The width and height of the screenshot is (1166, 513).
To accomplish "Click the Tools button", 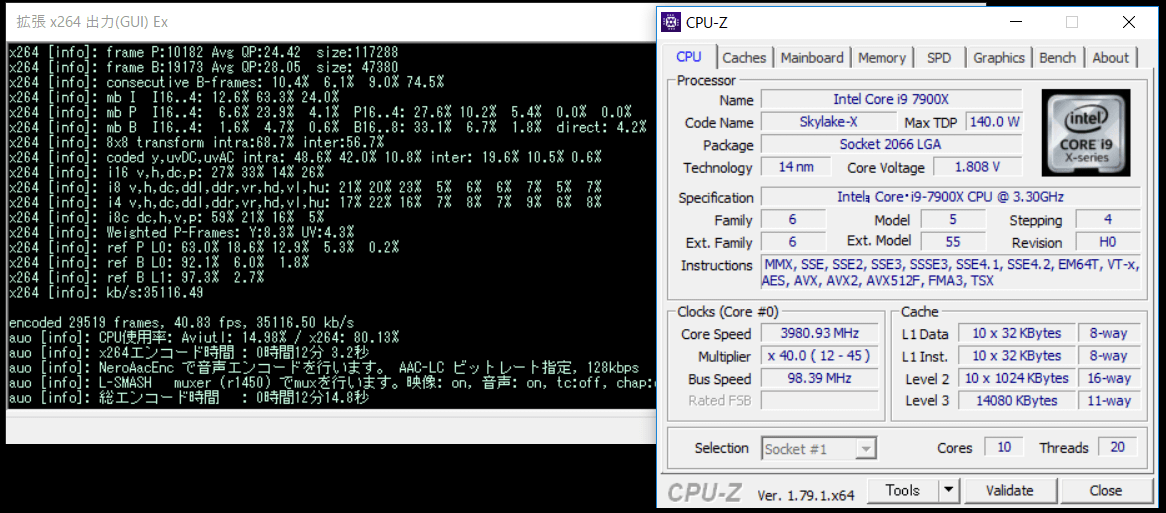I will point(903,491).
